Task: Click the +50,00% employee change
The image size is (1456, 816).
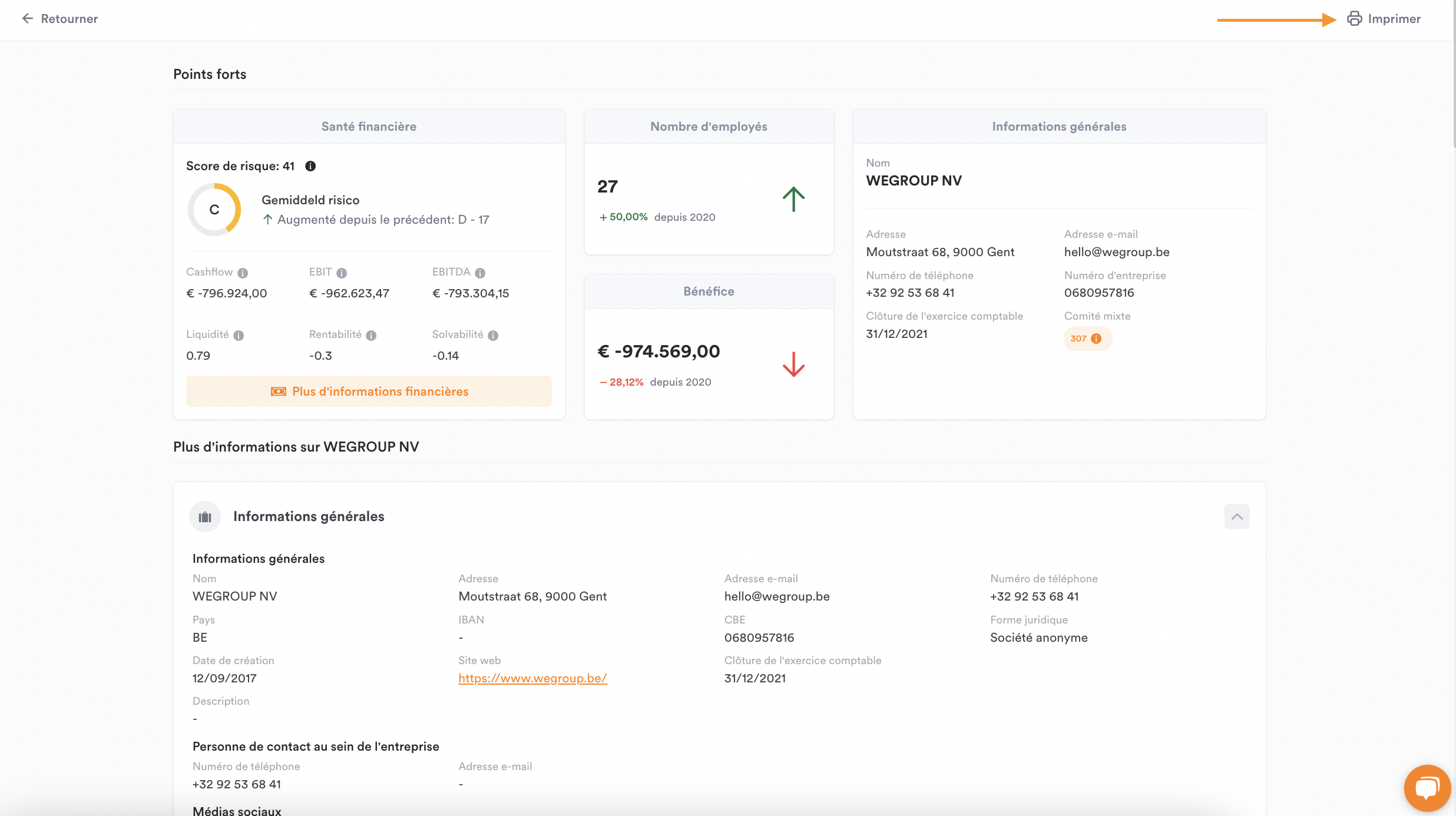Action: click(x=623, y=217)
